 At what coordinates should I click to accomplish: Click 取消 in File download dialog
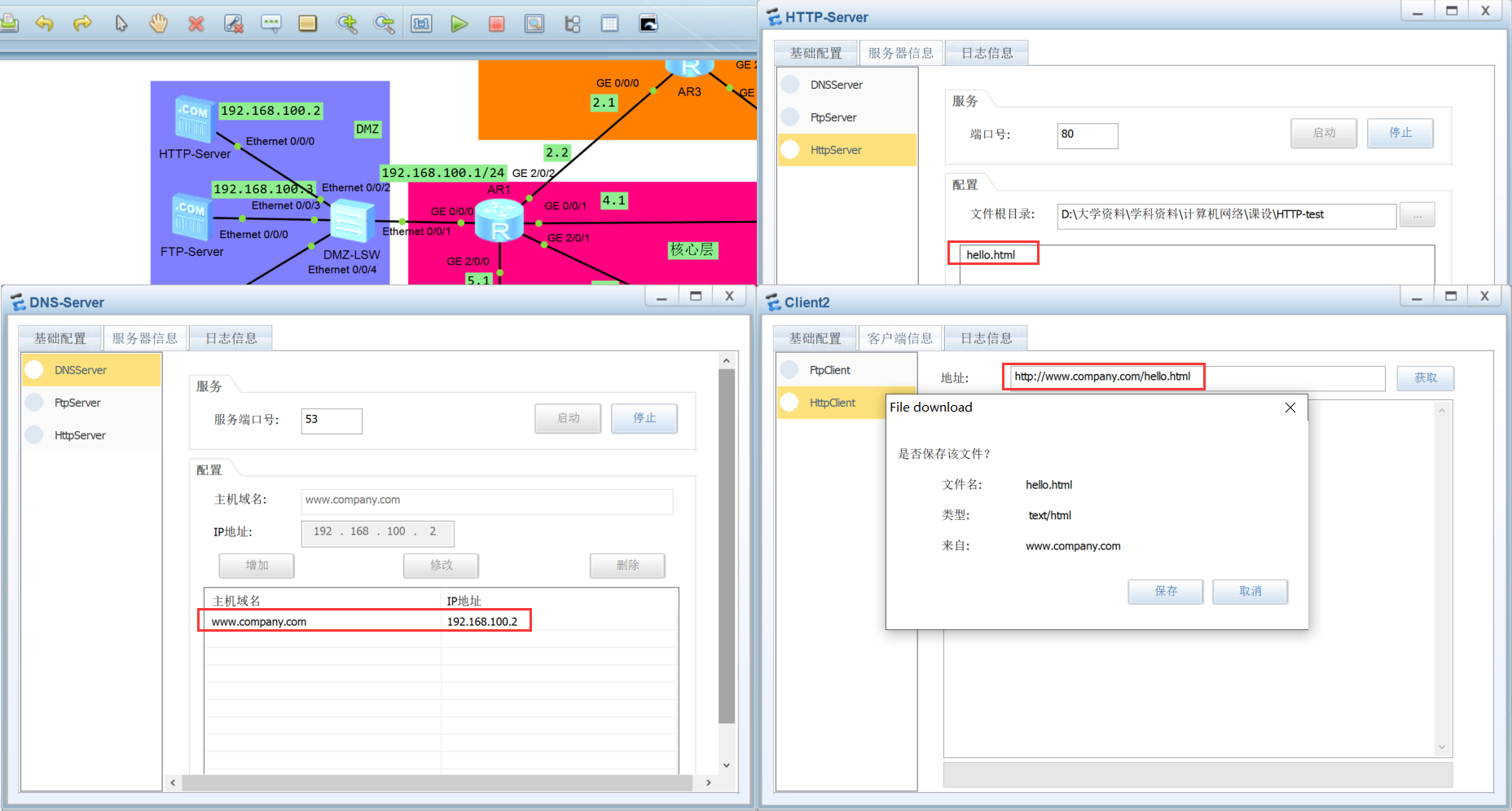[1250, 592]
